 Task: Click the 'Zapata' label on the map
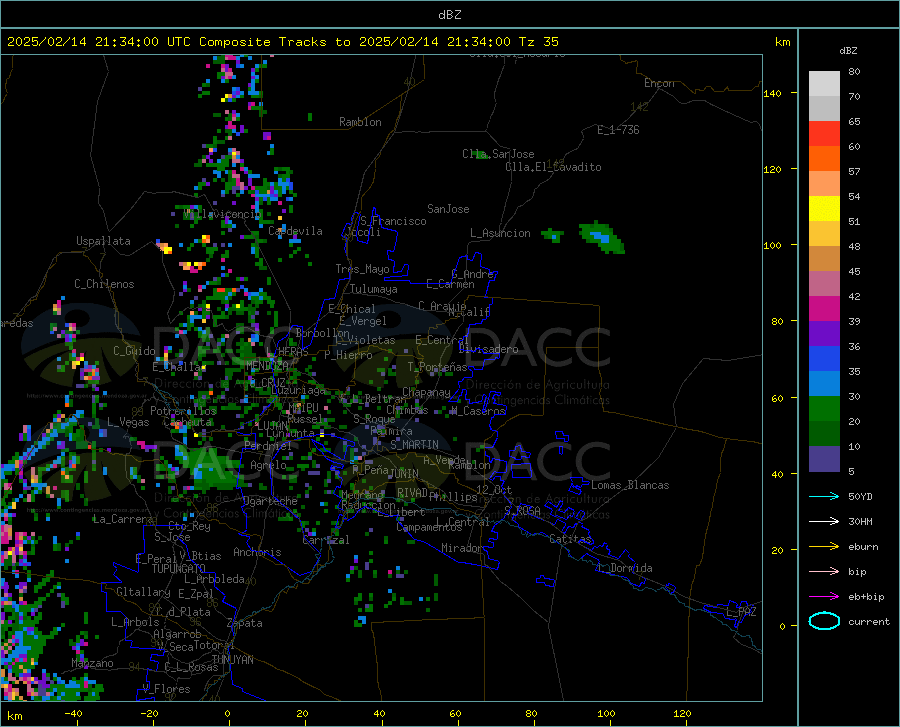point(245,623)
